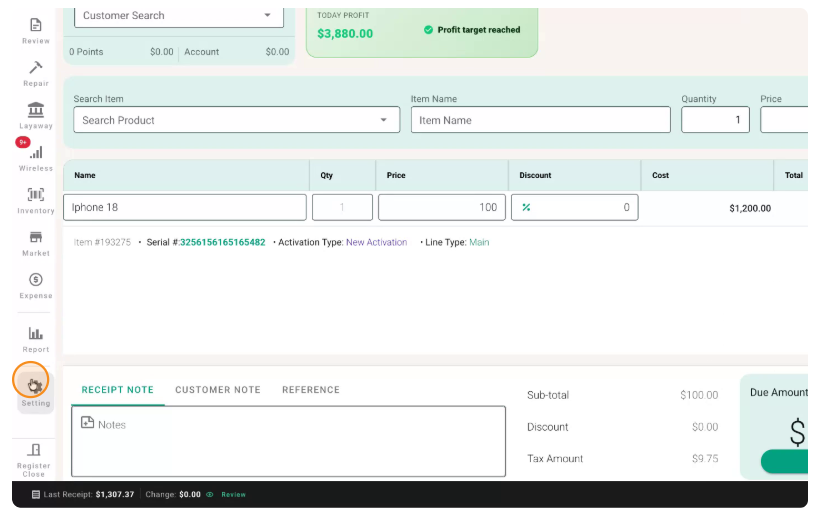Click the Review link in status bar
Viewport: 822px width, 516px height.
tap(233, 494)
